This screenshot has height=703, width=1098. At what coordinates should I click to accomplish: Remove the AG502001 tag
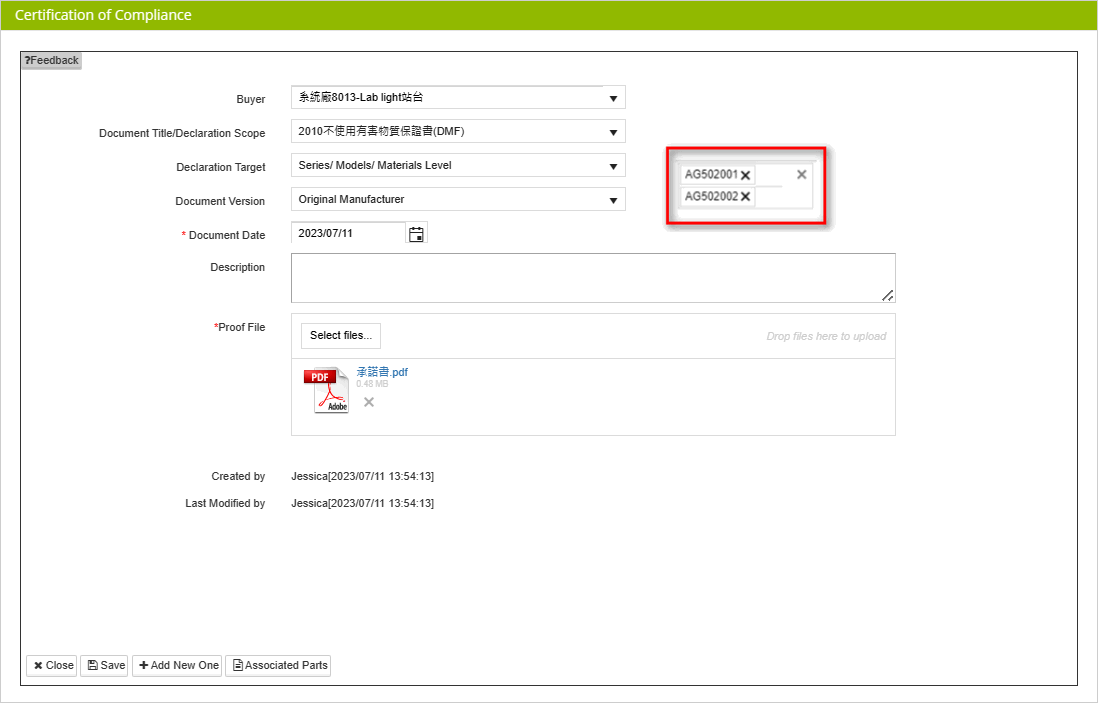coord(746,175)
